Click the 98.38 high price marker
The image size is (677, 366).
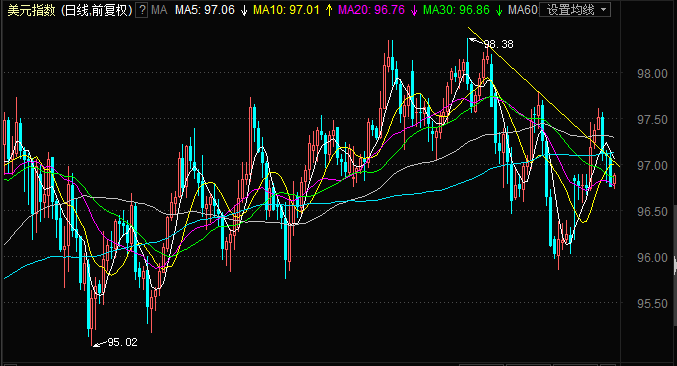pos(498,44)
